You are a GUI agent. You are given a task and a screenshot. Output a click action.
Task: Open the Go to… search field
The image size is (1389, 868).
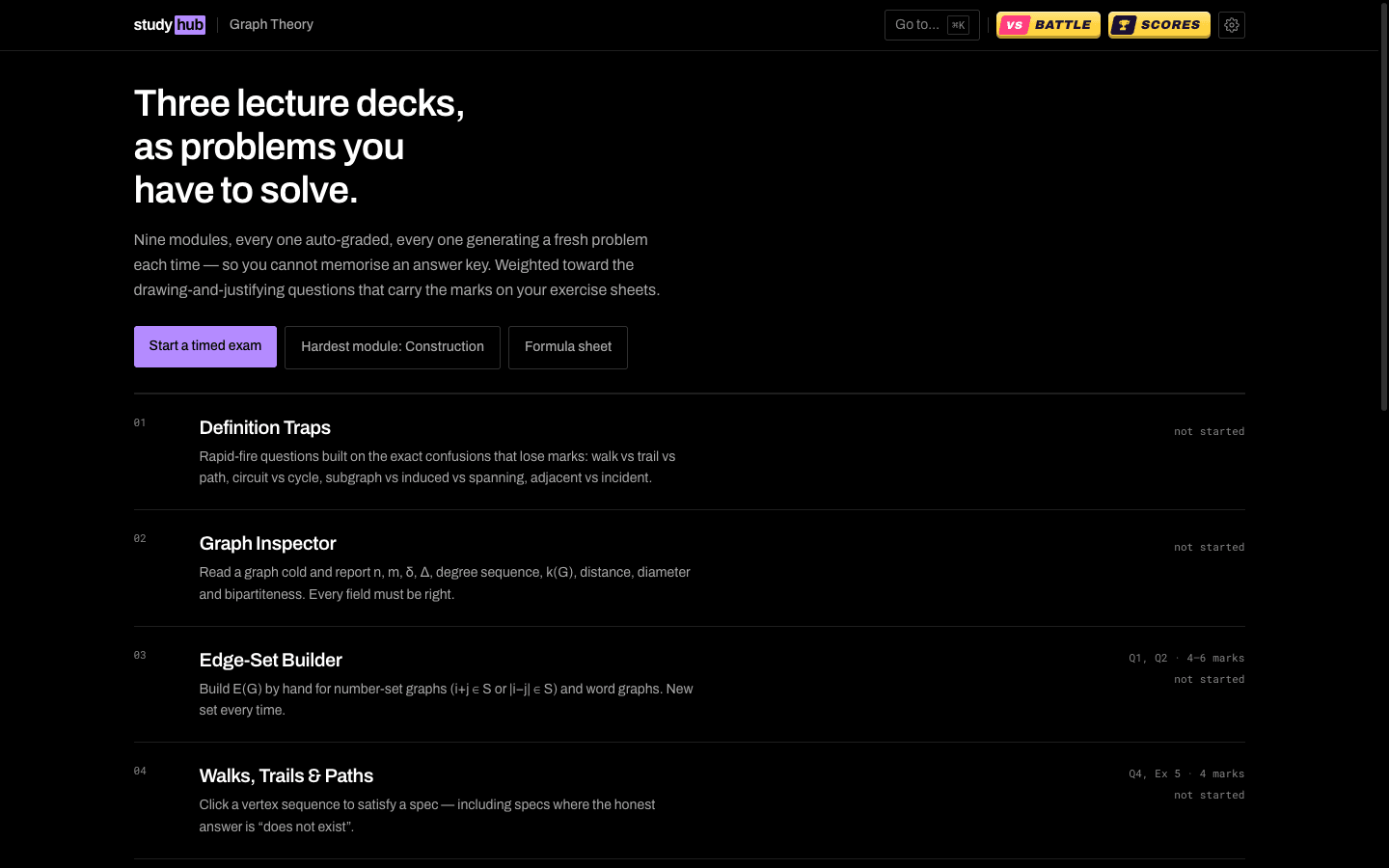click(x=932, y=25)
